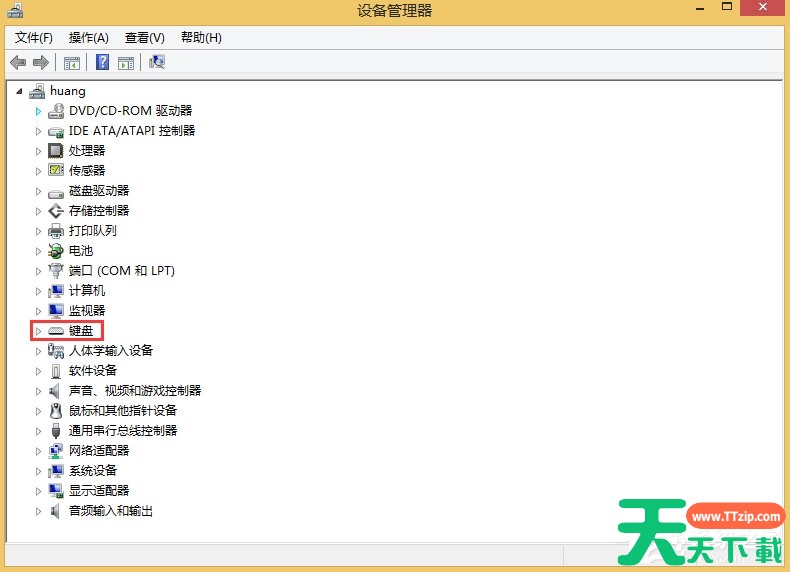The height and width of the screenshot is (572, 790).
Task: Select the 磁盘驱动器 tree item
Action: coord(99,191)
